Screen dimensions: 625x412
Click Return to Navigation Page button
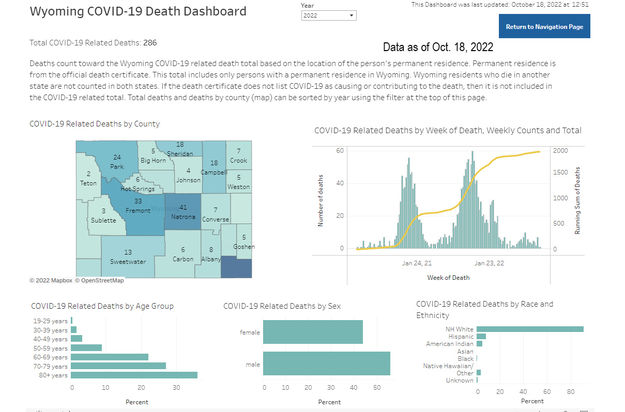click(x=544, y=26)
